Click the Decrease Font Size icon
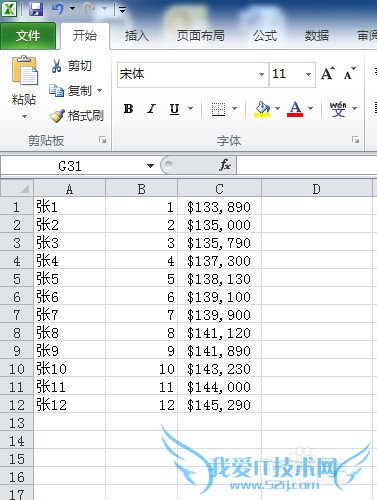Viewport: 377px width, 500px height. tap(350, 74)
